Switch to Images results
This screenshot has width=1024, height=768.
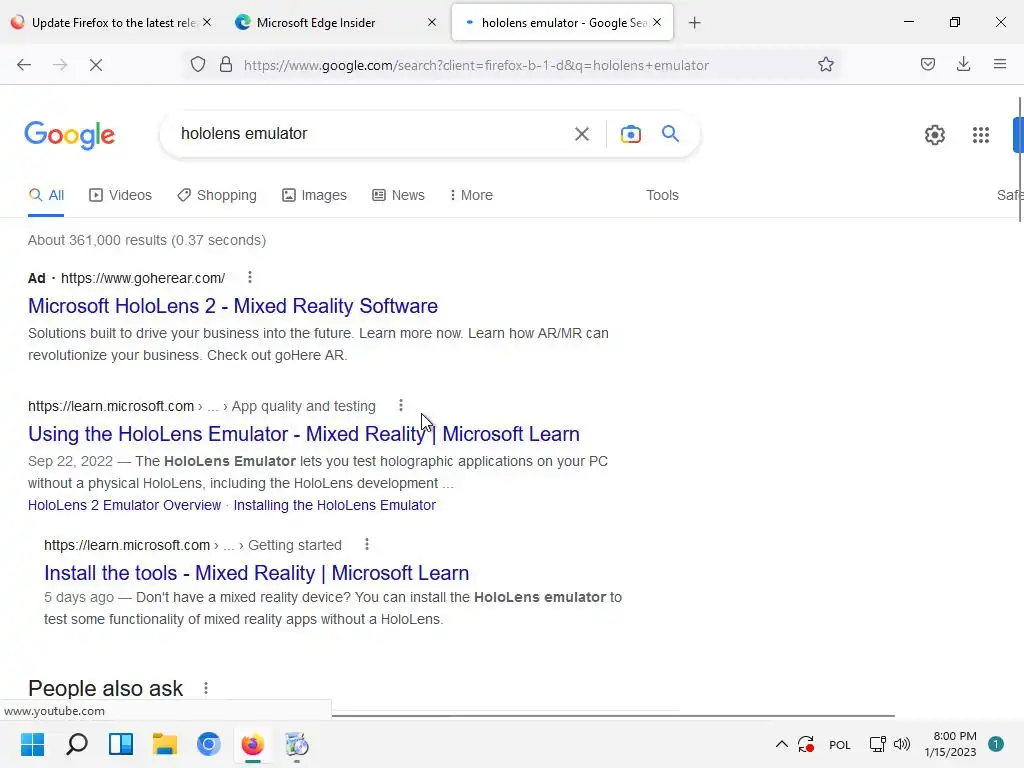click(314, 195)
